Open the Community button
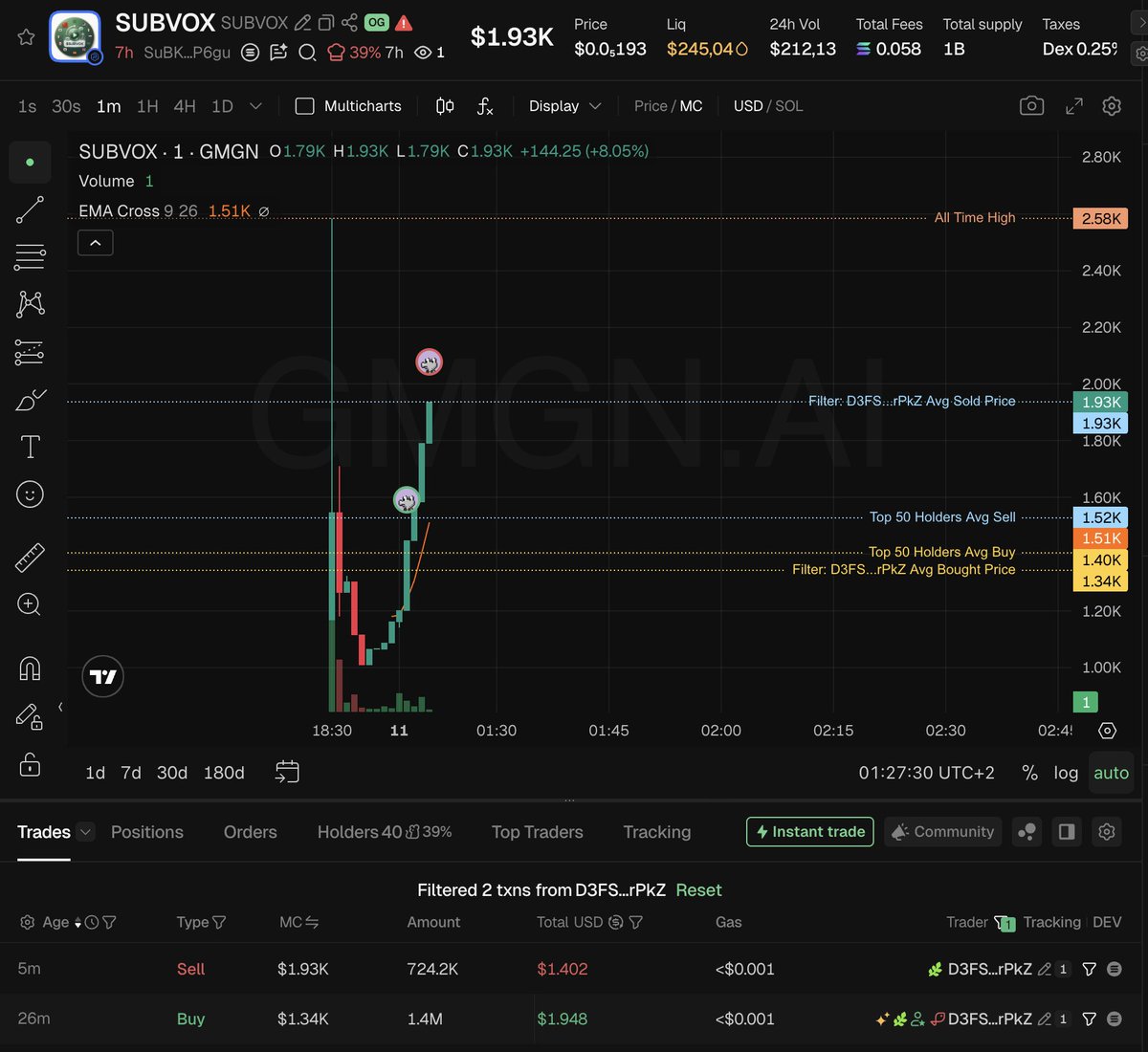Image resolution: width=1148 pixels, height=1052 pixels. click(x=942, y=831)
